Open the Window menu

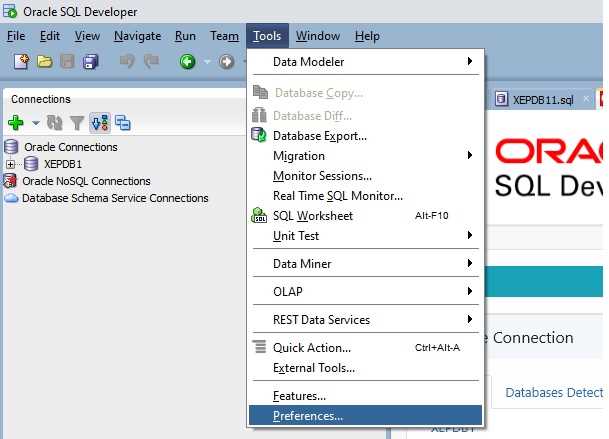pos(318,36)
